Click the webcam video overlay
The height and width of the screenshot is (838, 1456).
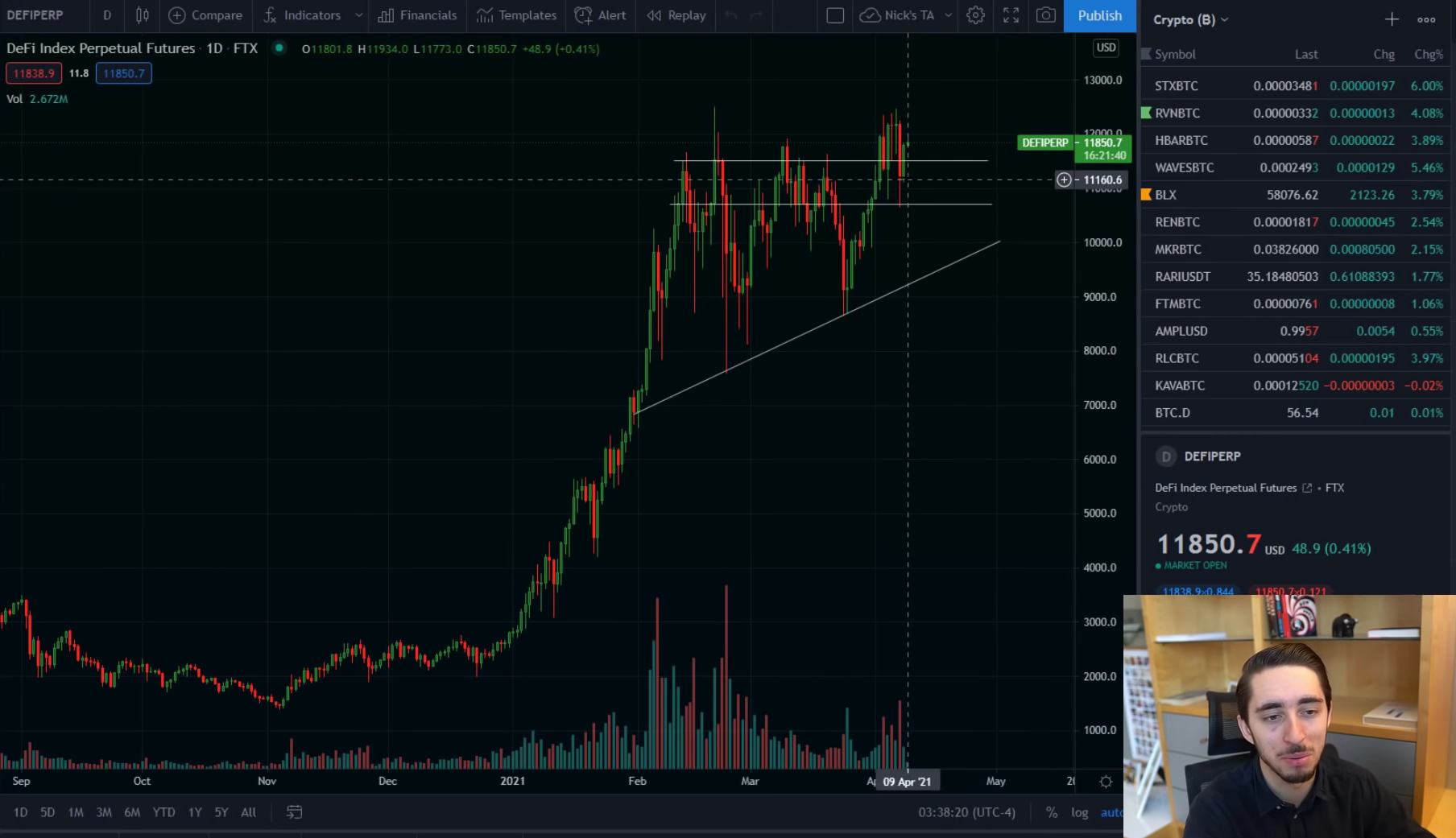coord(1289,716)
